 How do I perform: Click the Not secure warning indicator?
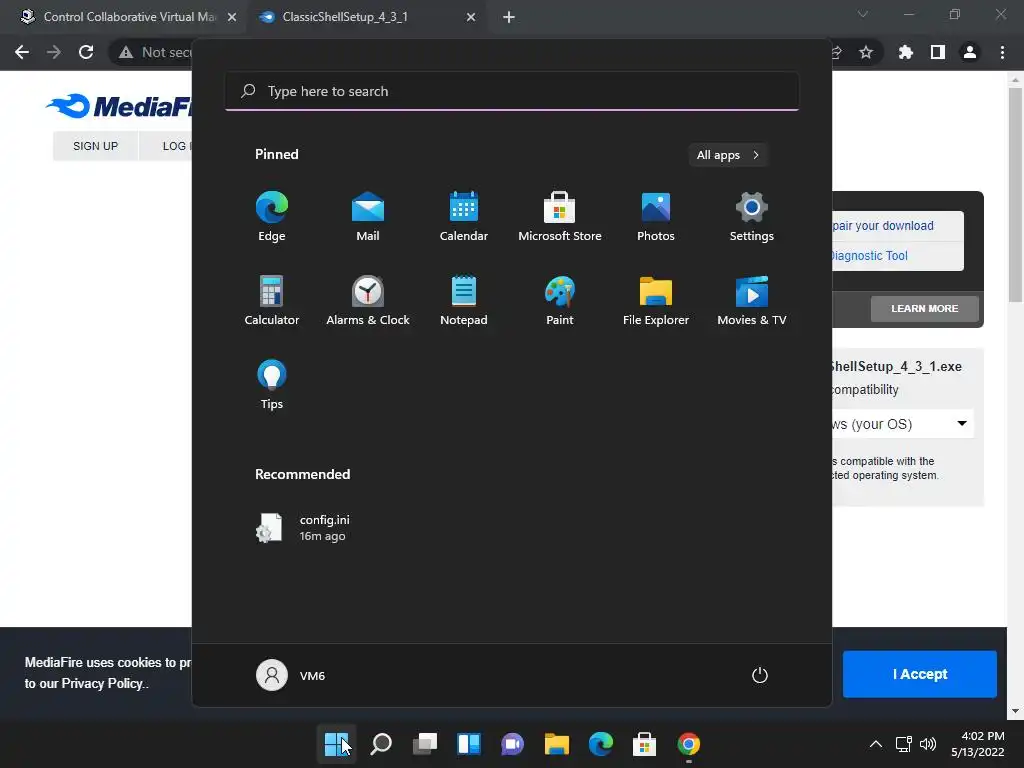(155, 52)
